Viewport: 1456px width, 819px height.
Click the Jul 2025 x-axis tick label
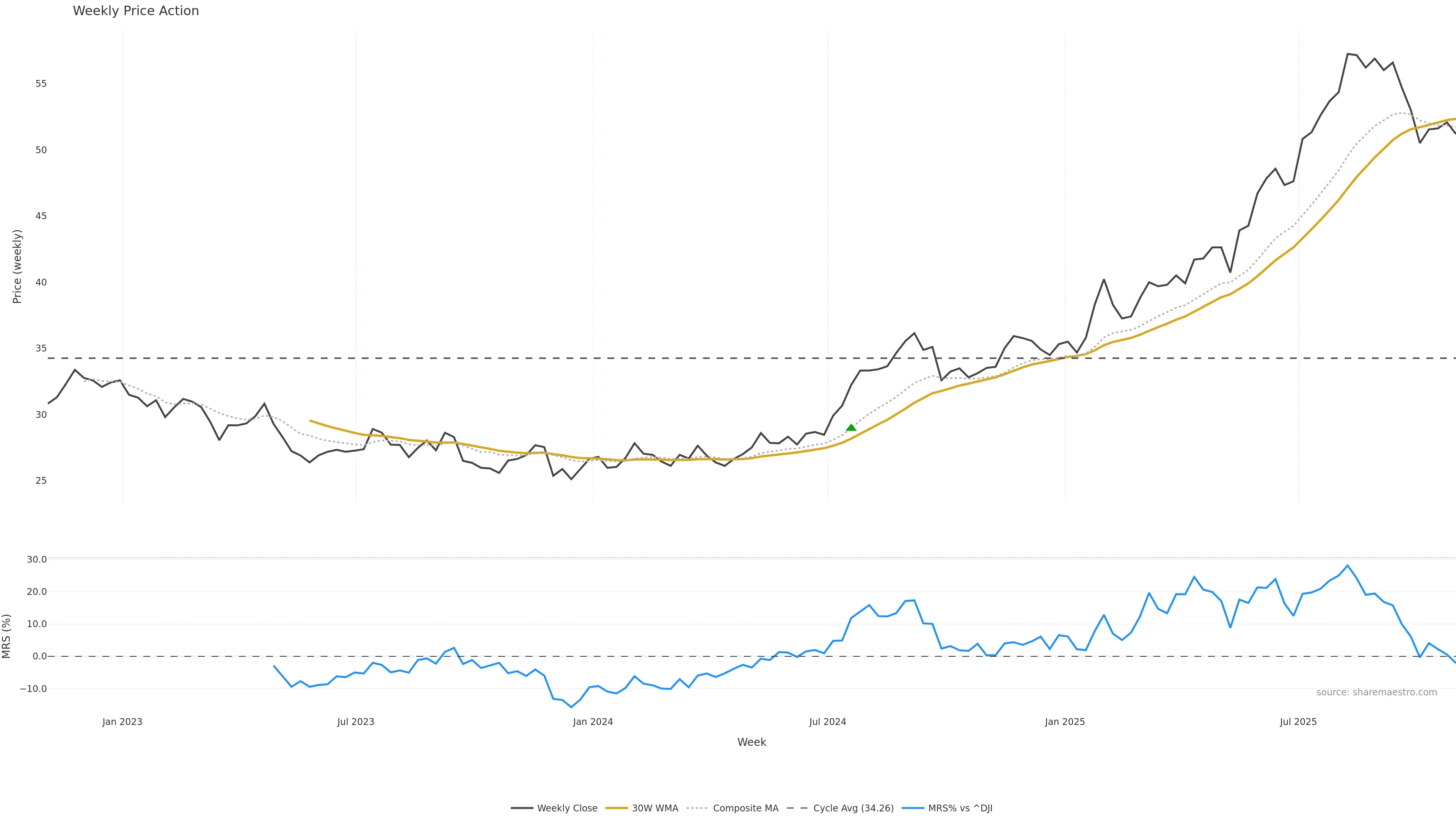1298,722
